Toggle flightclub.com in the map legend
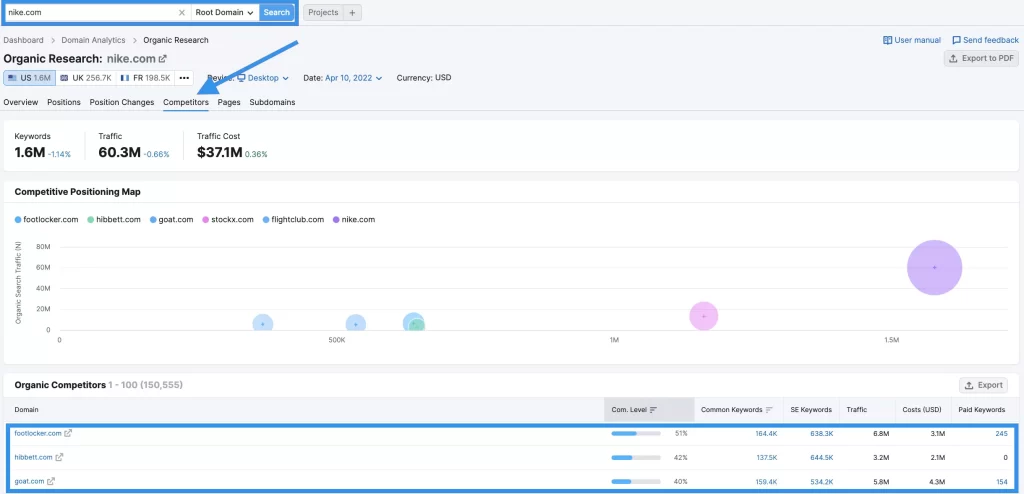The height and width of the screenshot is (494, 1024). 293,220
